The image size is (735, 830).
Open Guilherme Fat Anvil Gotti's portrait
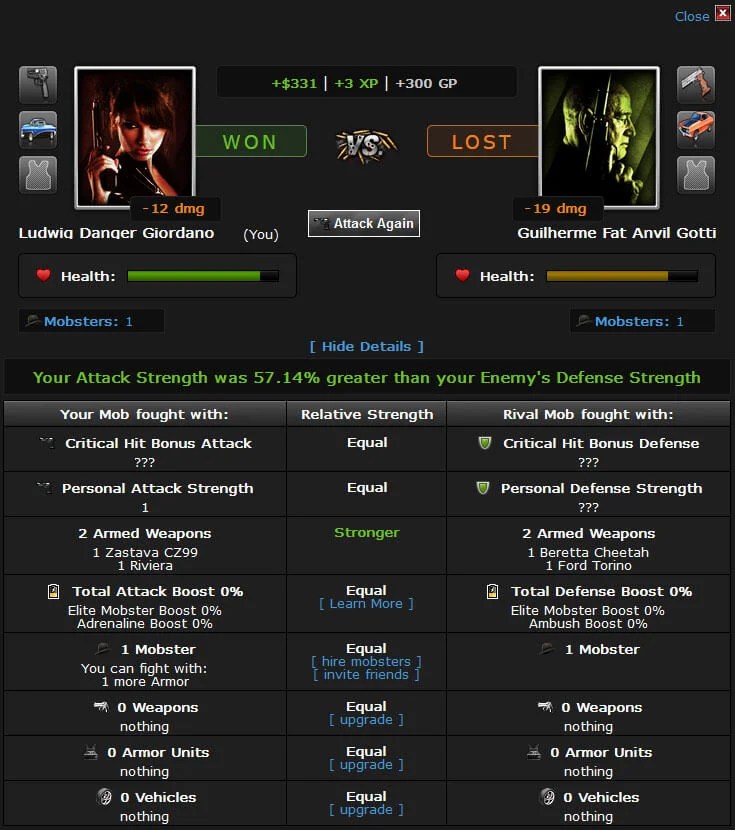click(x=599, y=137)
